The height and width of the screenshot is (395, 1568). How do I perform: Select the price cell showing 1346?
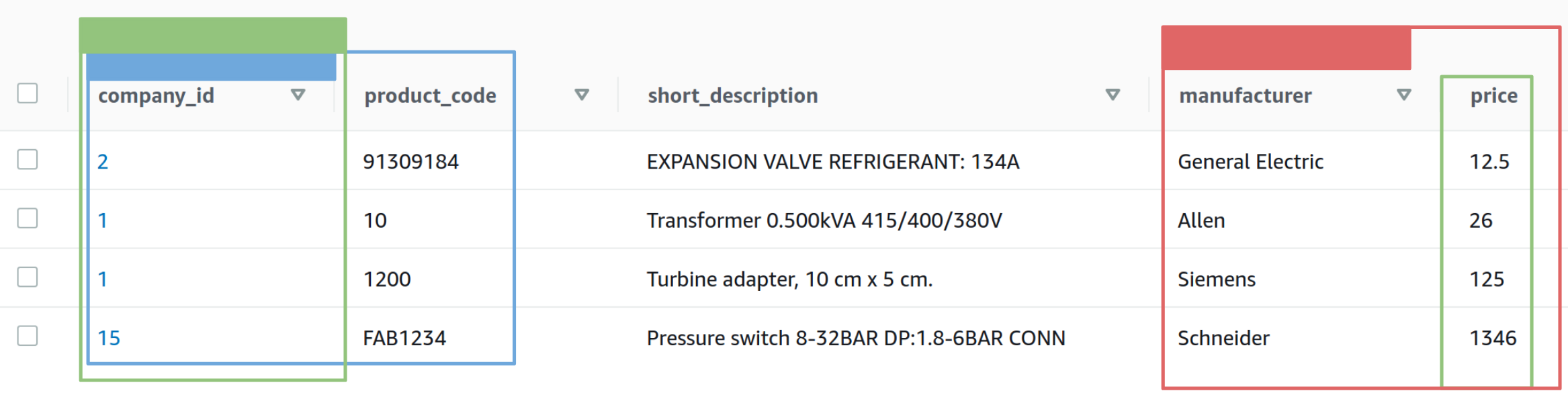(x=1493, y=338)
